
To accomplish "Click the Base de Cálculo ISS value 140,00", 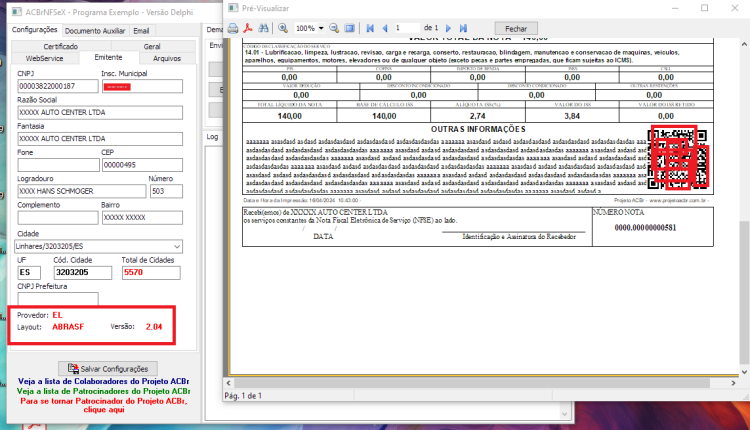I will pyautogui.click(x=384, y=116).
